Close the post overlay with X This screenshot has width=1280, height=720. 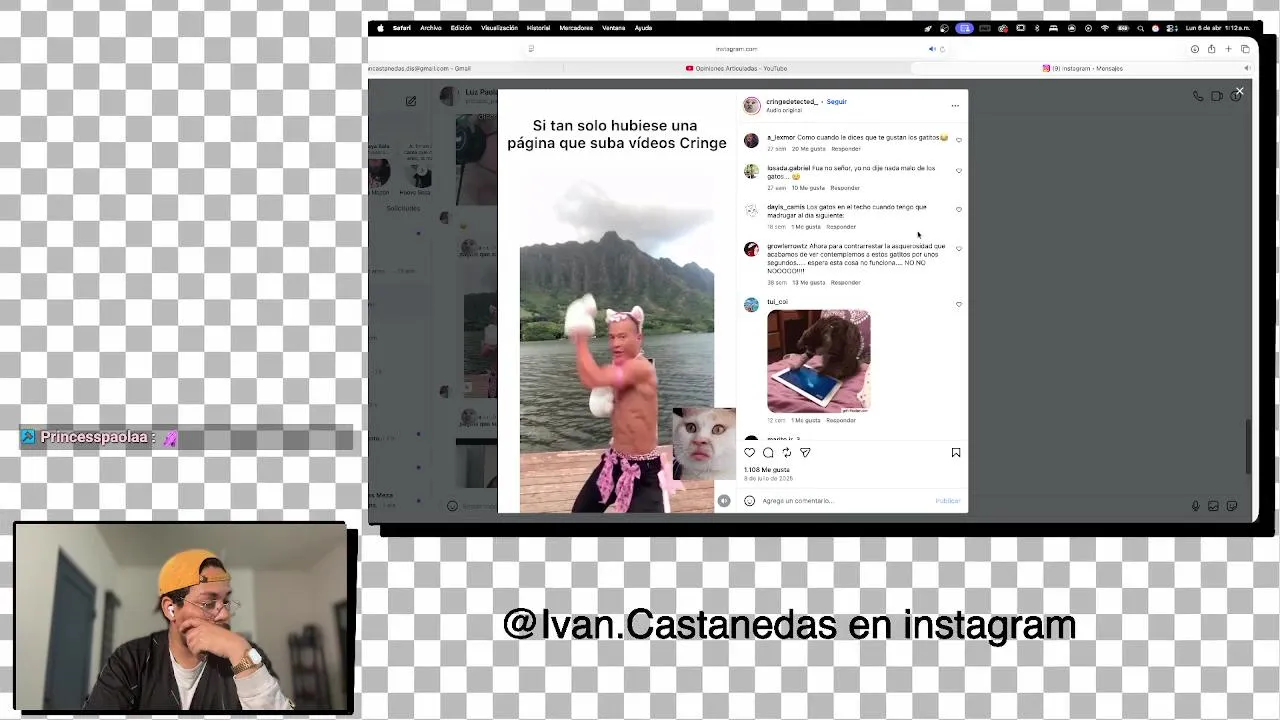tap(1239, 91)
